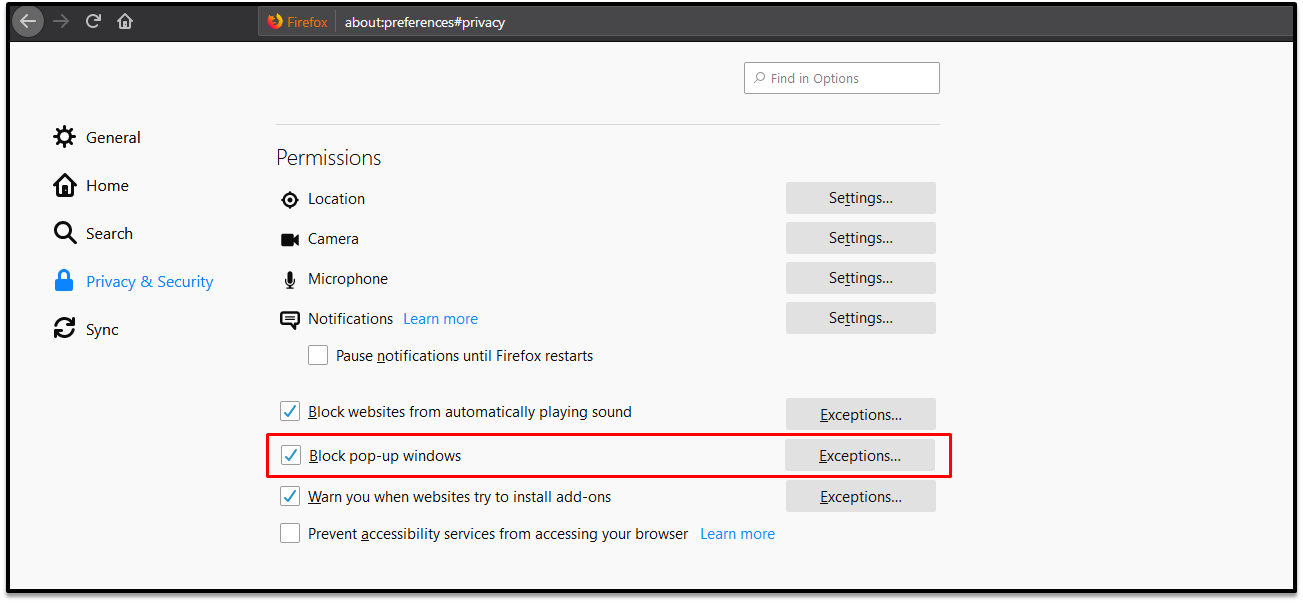Image resolution: width=1303 pixels, height=603 pixels.
Task: Open Camera permission Settings button
Action: tap(860, 238)
